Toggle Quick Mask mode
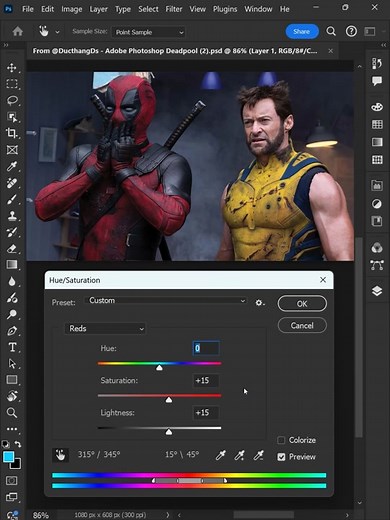The height and width of the screenshot is (520, 390). point(12,480)
